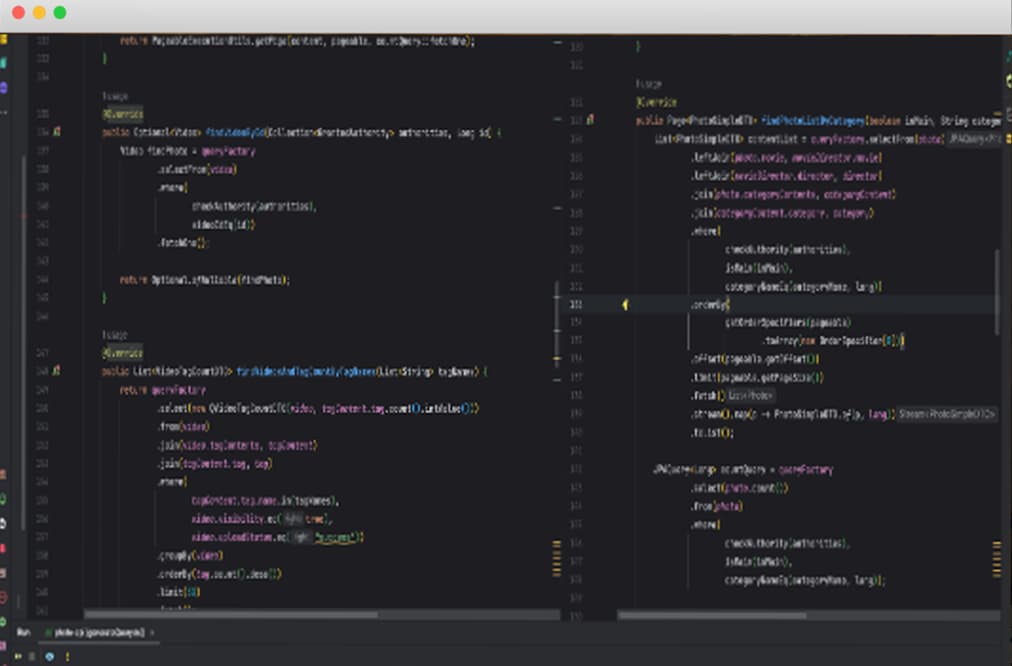Click the rerun icon in the Run toolbar

[18, 656]
